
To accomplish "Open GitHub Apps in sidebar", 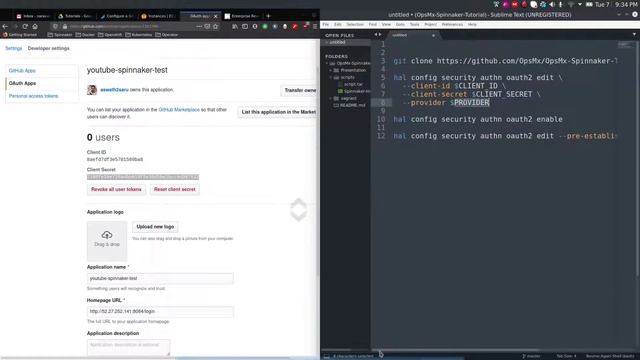I will coord(22,71).
